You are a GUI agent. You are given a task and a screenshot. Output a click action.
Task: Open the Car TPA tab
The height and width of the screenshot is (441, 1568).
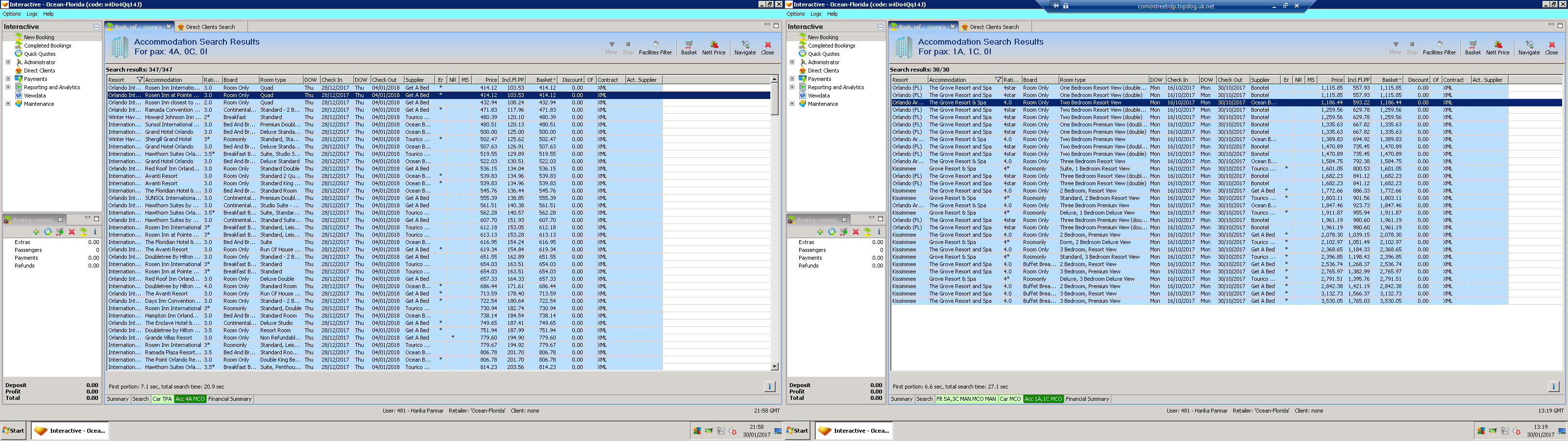(x=161, y=399)
